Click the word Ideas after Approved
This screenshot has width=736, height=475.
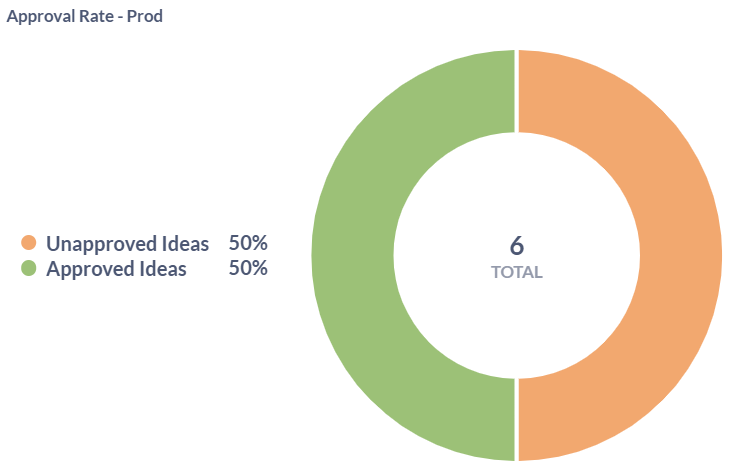[x=164, y=268]
